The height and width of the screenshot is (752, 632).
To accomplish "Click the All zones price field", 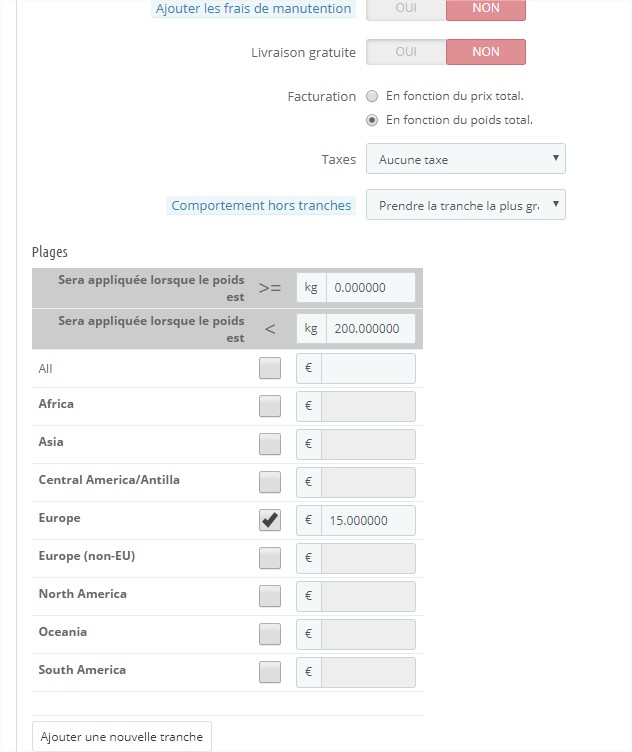I will click(x=368, y=368).
